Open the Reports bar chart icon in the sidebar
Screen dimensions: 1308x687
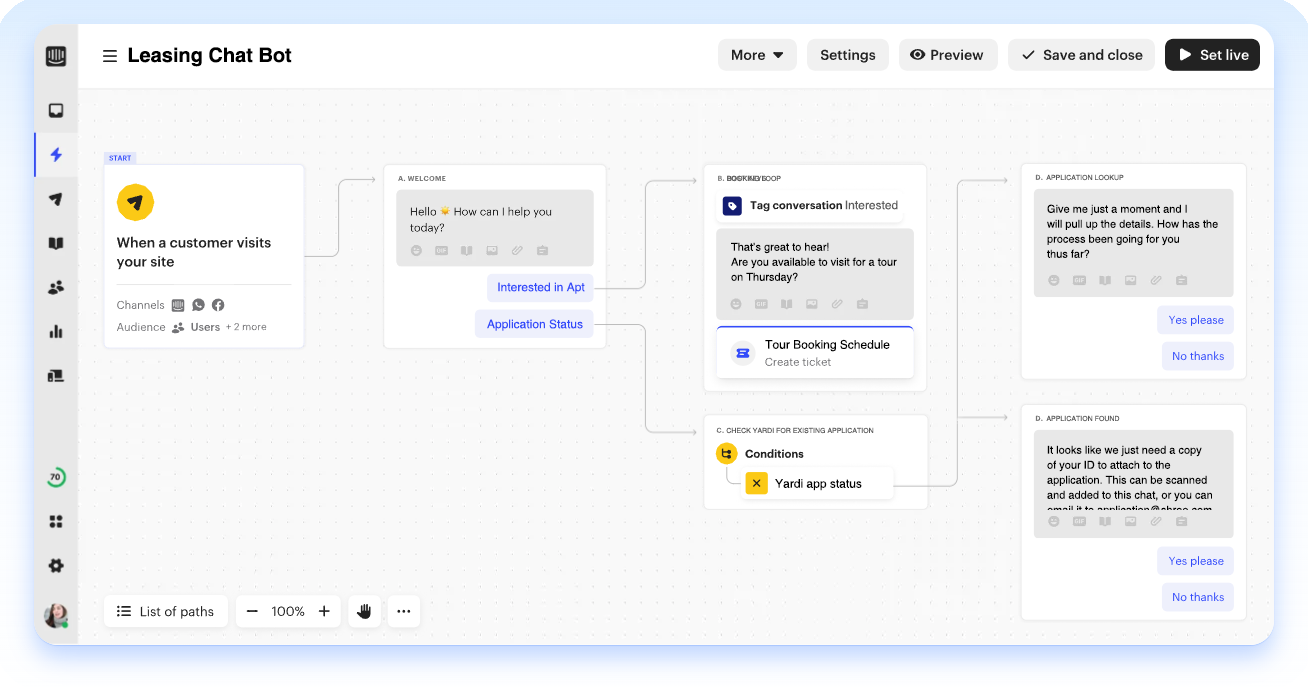tap(56, 331)
